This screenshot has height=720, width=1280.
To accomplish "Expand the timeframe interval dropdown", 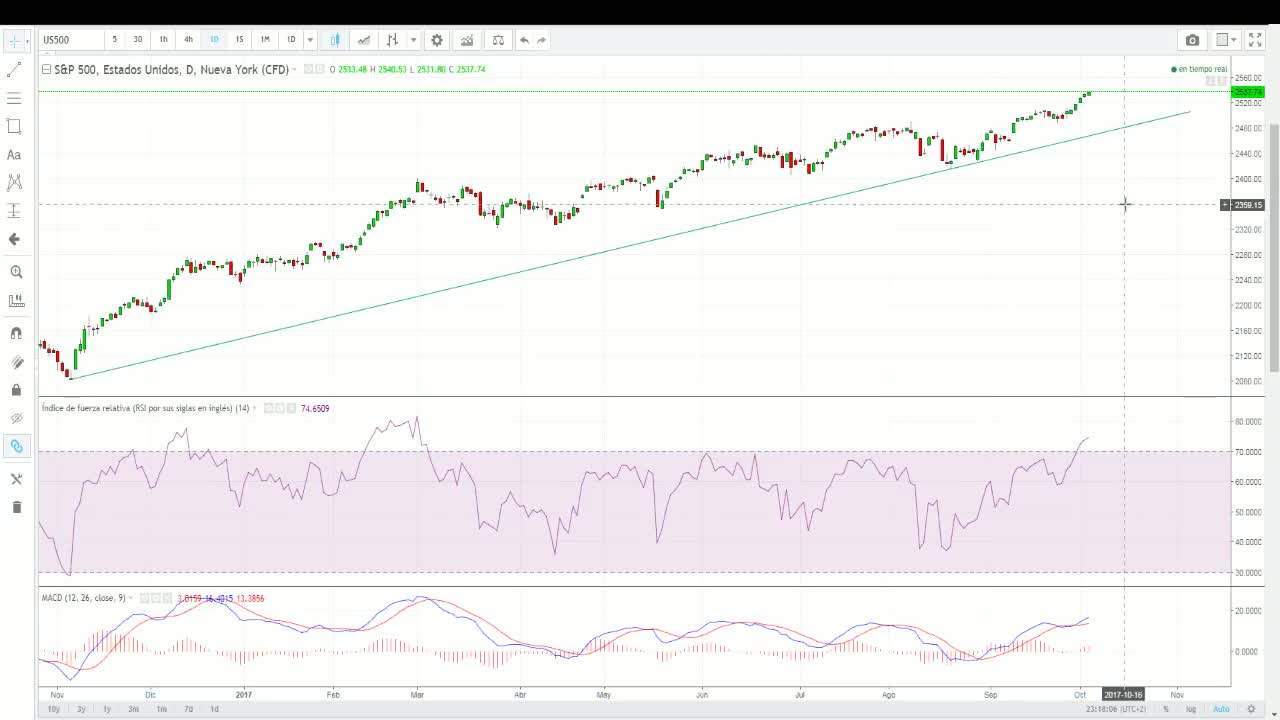I will tap(310, 40).
